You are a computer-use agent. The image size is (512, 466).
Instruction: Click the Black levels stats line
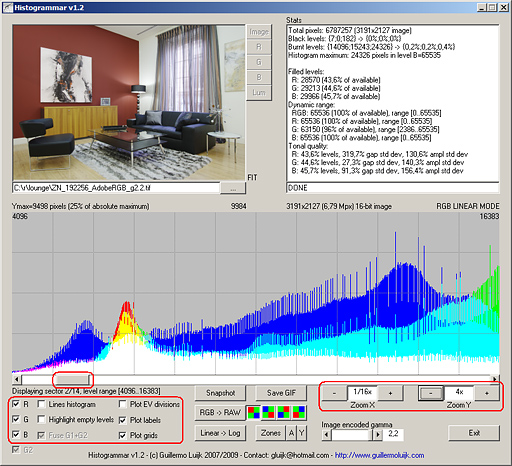pyautogui.click(x=345, y=39)
